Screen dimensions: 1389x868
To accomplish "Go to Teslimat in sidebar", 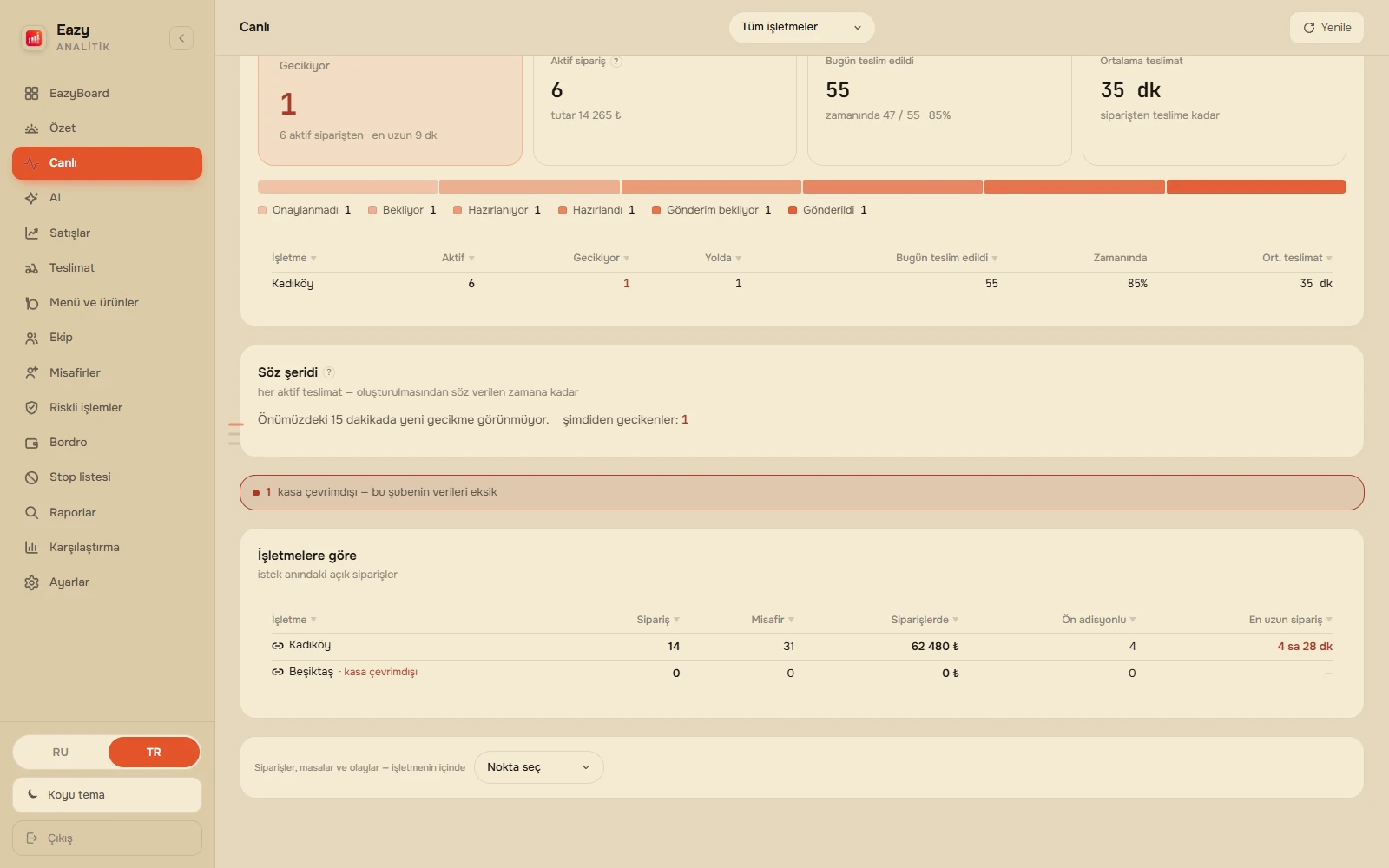I will 107,268.
